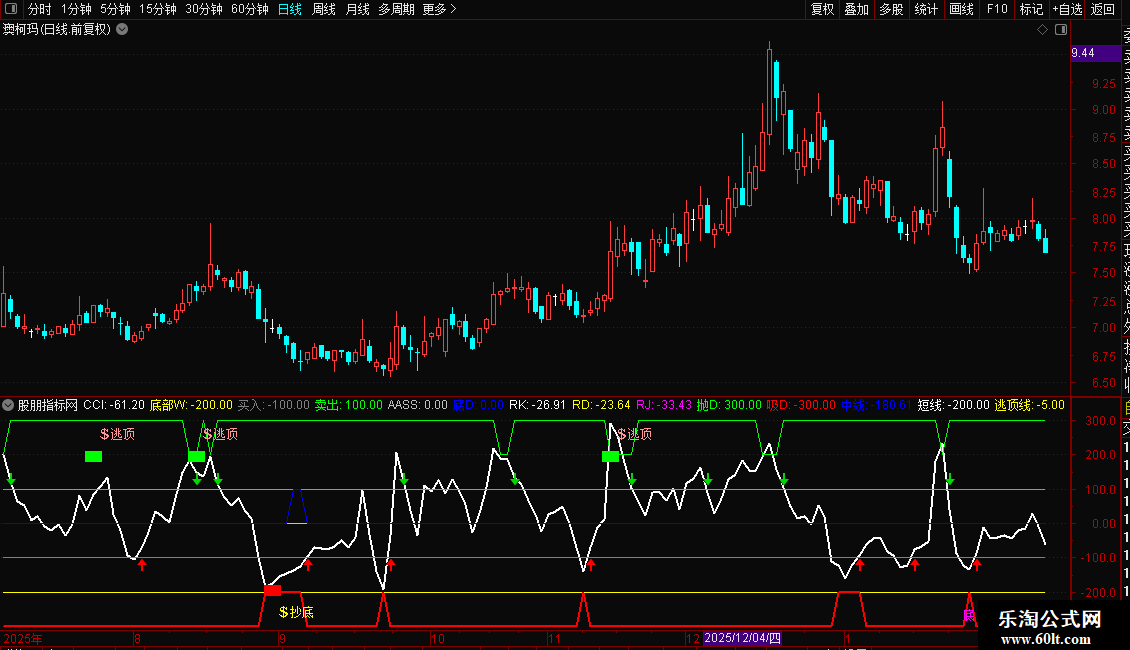Expand the 股朋指标网 indicator dropdown arrow

point(8,405)
